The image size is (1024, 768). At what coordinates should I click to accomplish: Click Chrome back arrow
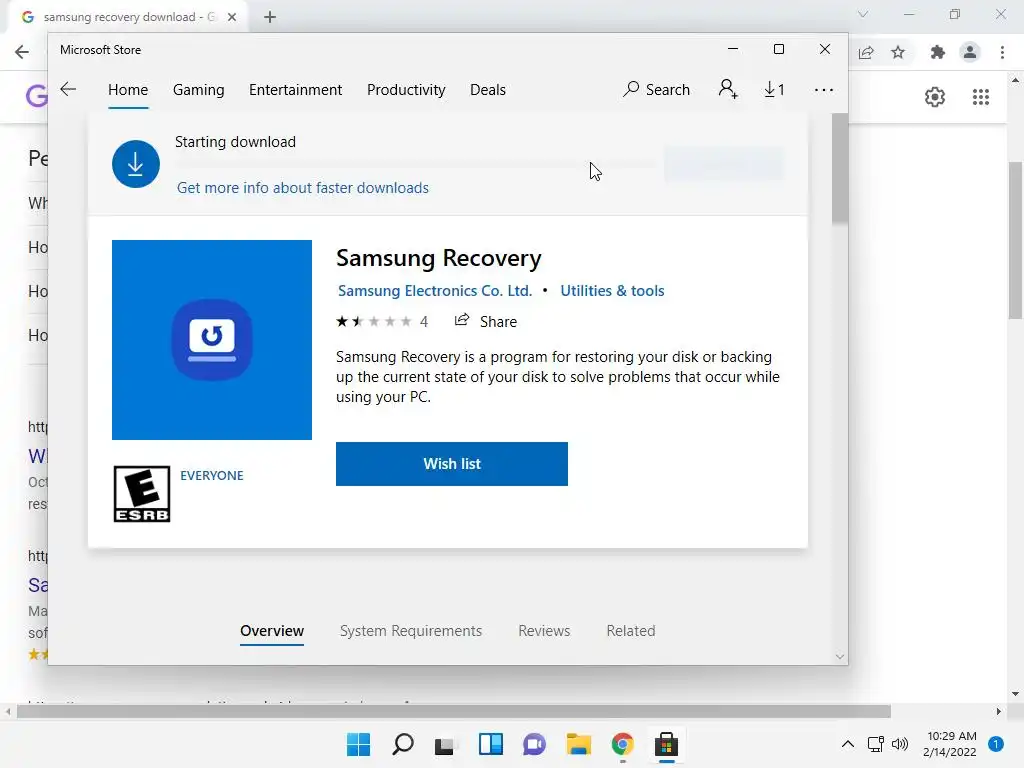(x=22, y=52)
